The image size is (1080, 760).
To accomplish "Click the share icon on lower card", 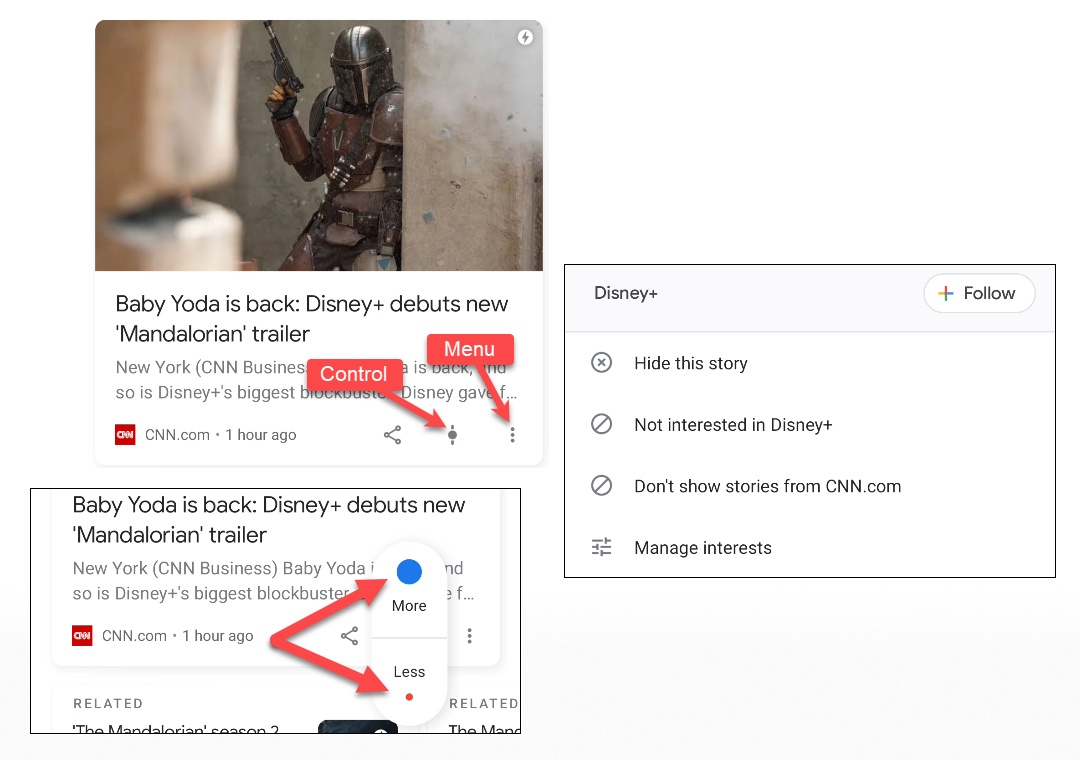I will point(349,636).
